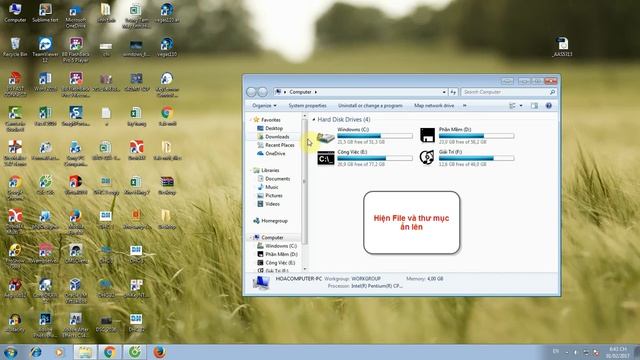Select Recent Places under Favorites
The image size is (640, 360).
276,145
